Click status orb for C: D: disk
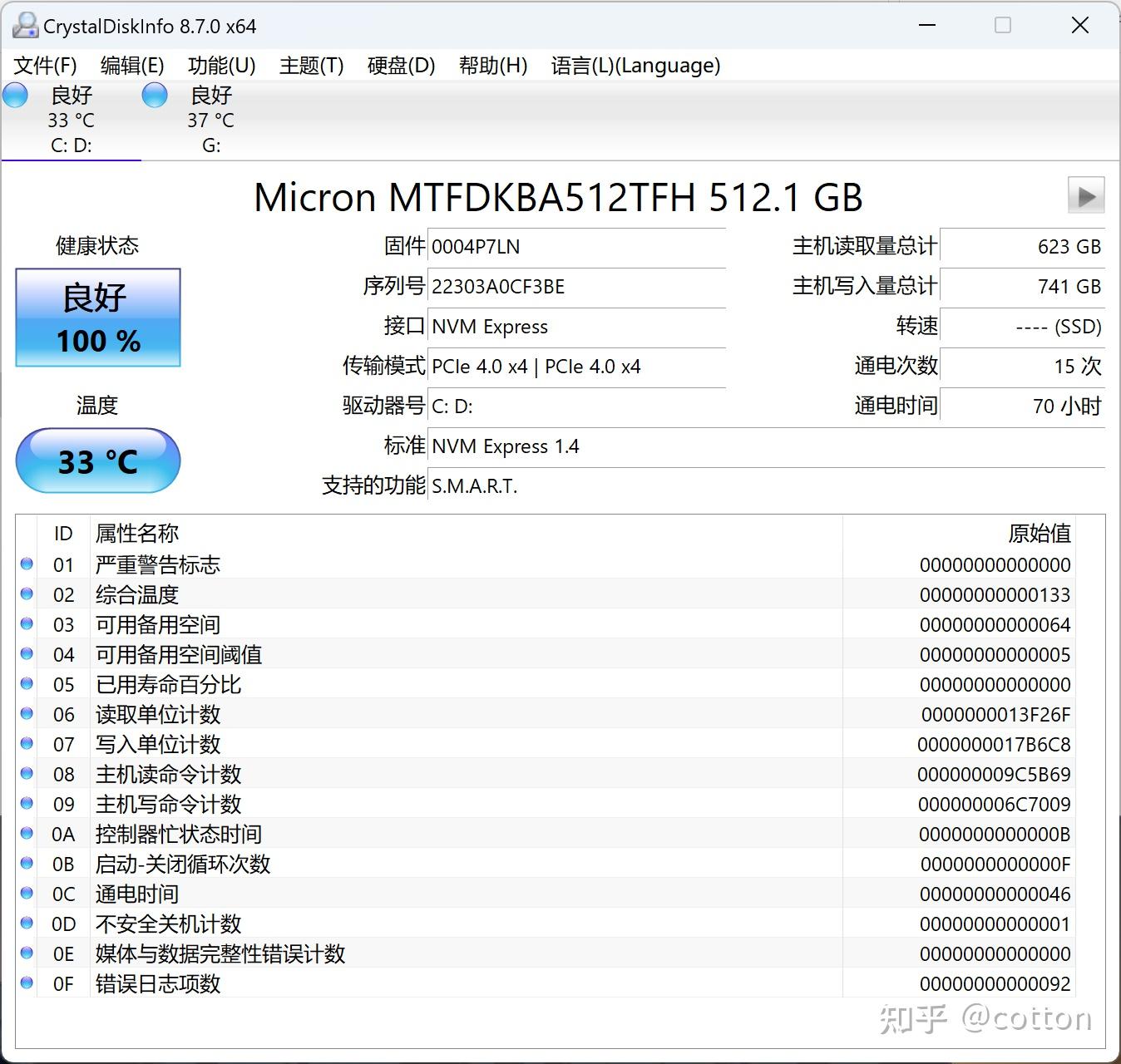The width and height of the screenshot is (1121, 1064). coord(15,96)
